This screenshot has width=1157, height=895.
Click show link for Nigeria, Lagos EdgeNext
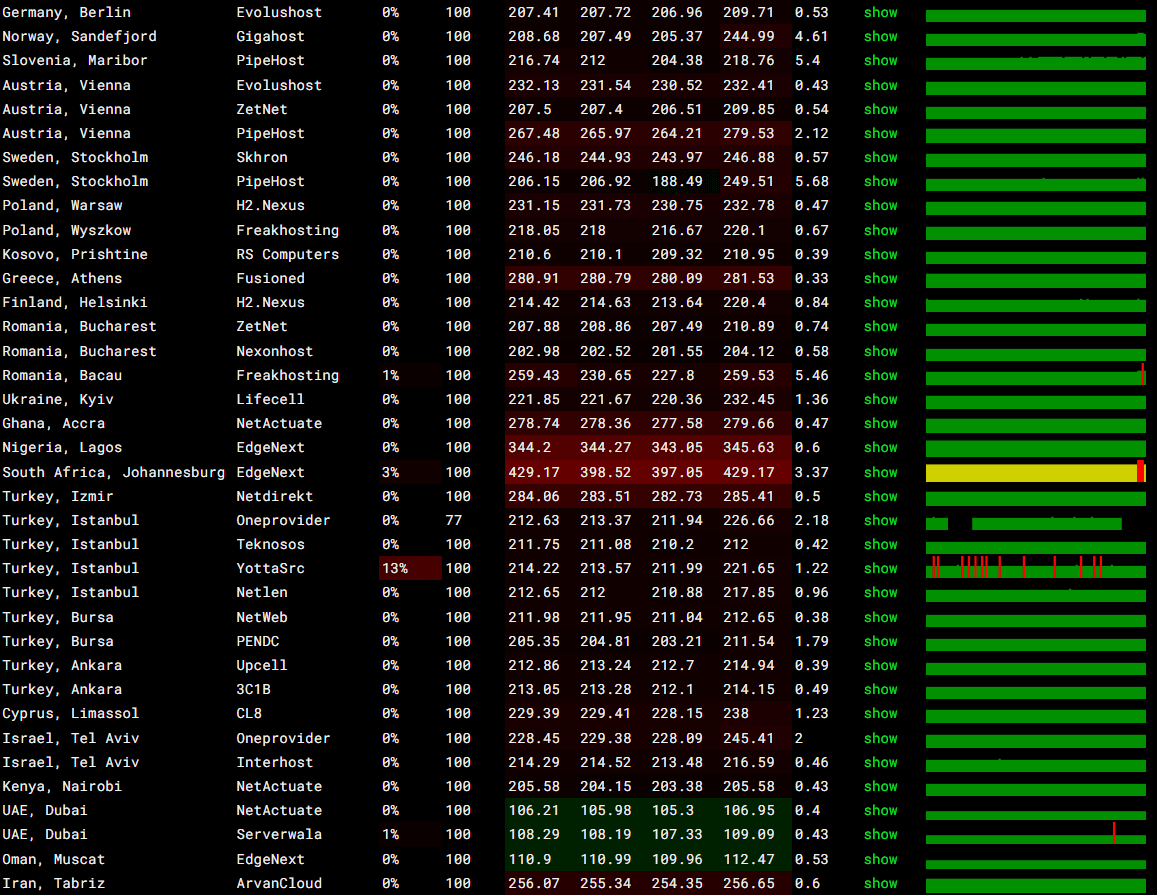pos(880,448)
